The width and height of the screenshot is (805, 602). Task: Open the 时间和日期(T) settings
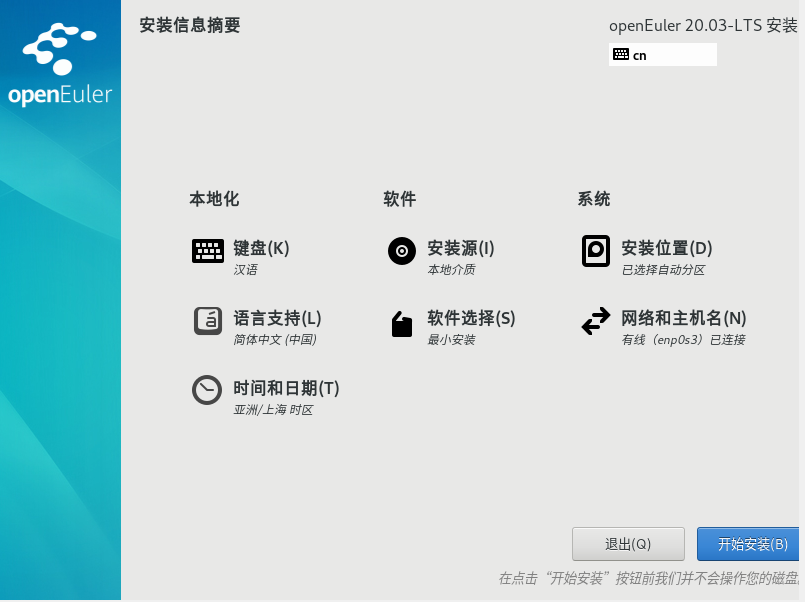coord(286,388)
